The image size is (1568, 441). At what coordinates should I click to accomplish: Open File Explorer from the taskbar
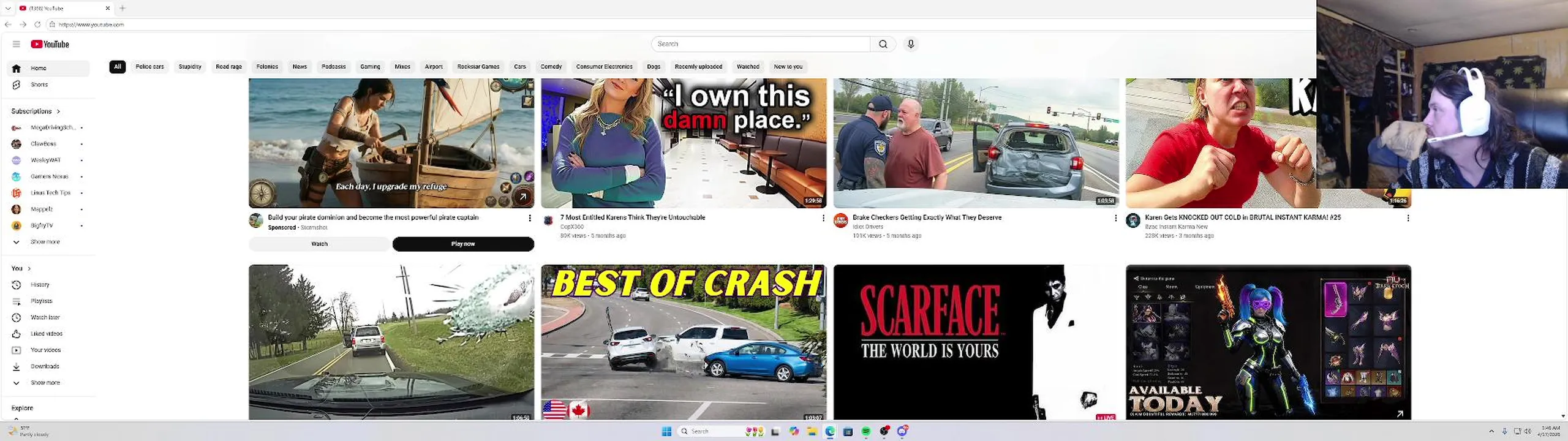812,431
